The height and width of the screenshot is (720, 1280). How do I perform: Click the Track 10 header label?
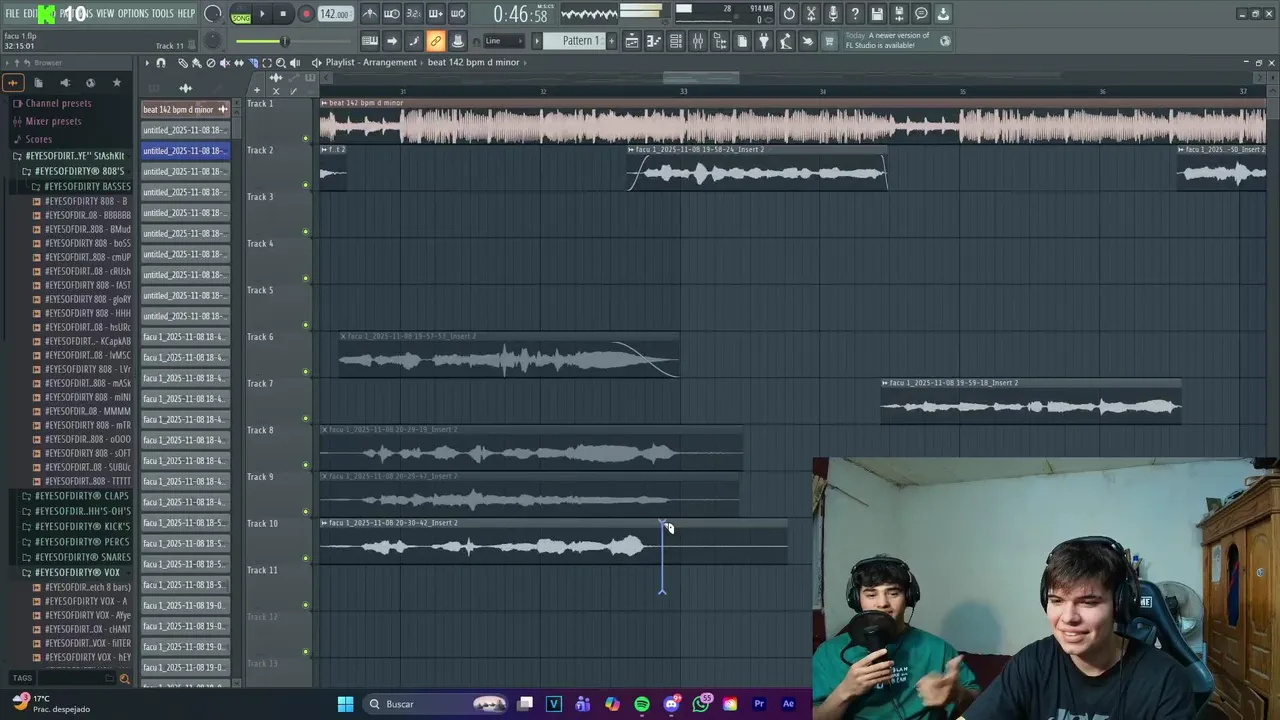[x=262, y=524]
